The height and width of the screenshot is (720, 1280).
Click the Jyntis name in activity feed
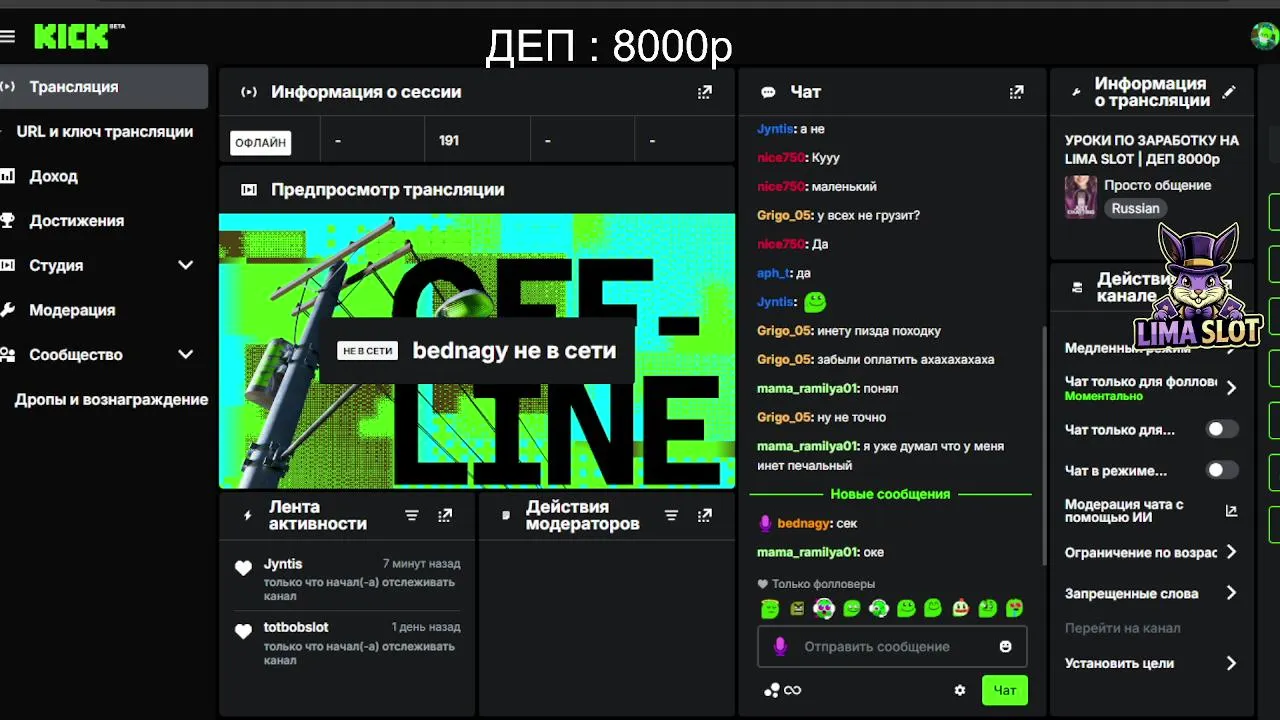pyautogui.click(x=283, y=564)
